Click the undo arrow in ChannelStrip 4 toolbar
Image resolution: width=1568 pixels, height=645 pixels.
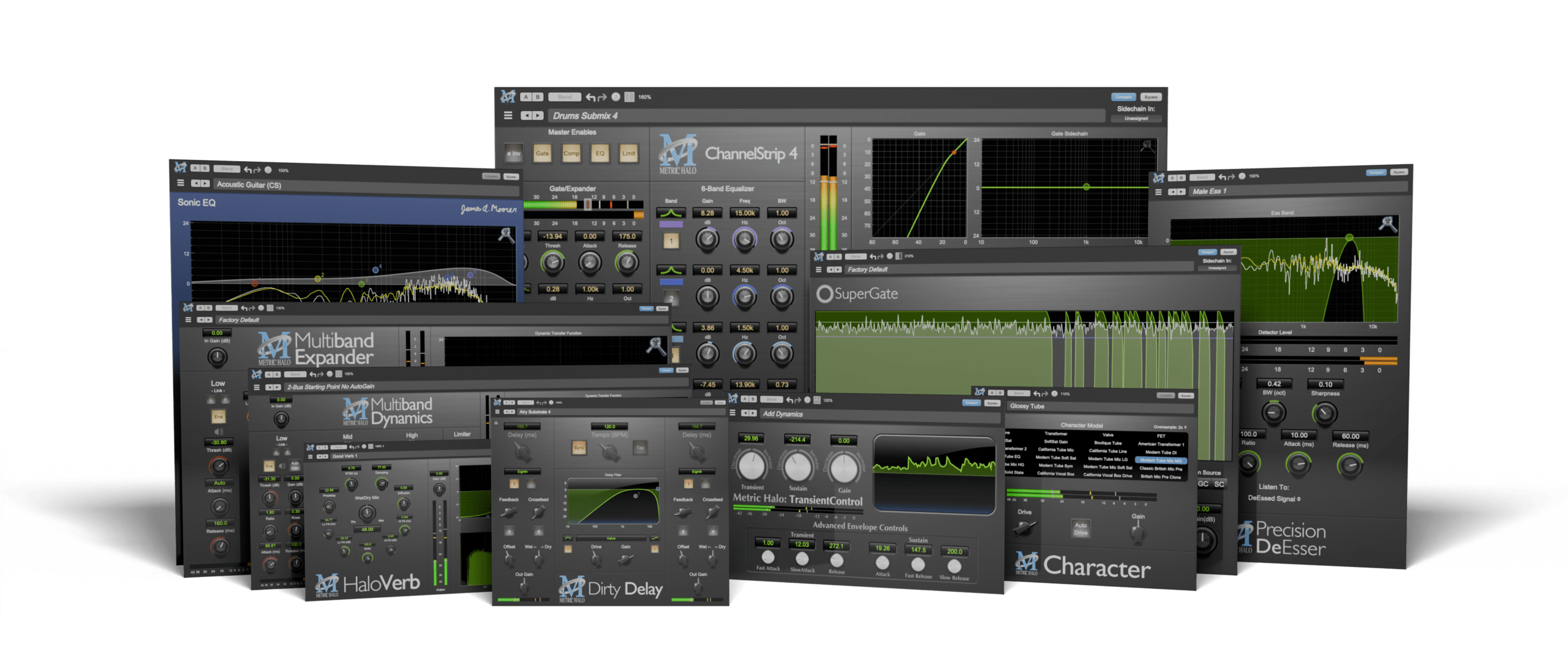[x=590, y=97]
